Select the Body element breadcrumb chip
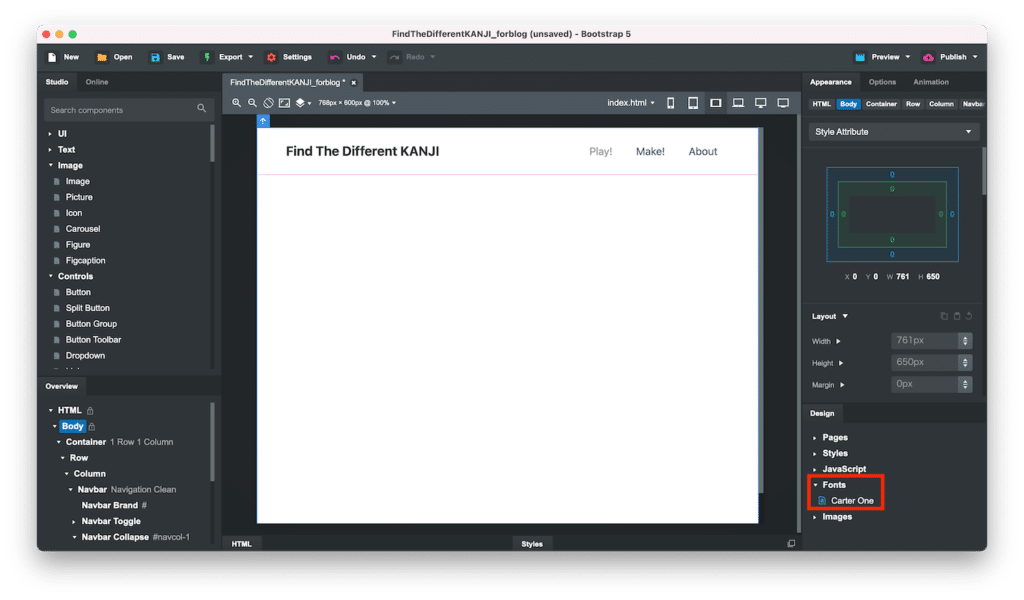Image resolution: width=1024 pixels, height=600 pixels. [848, 104]
